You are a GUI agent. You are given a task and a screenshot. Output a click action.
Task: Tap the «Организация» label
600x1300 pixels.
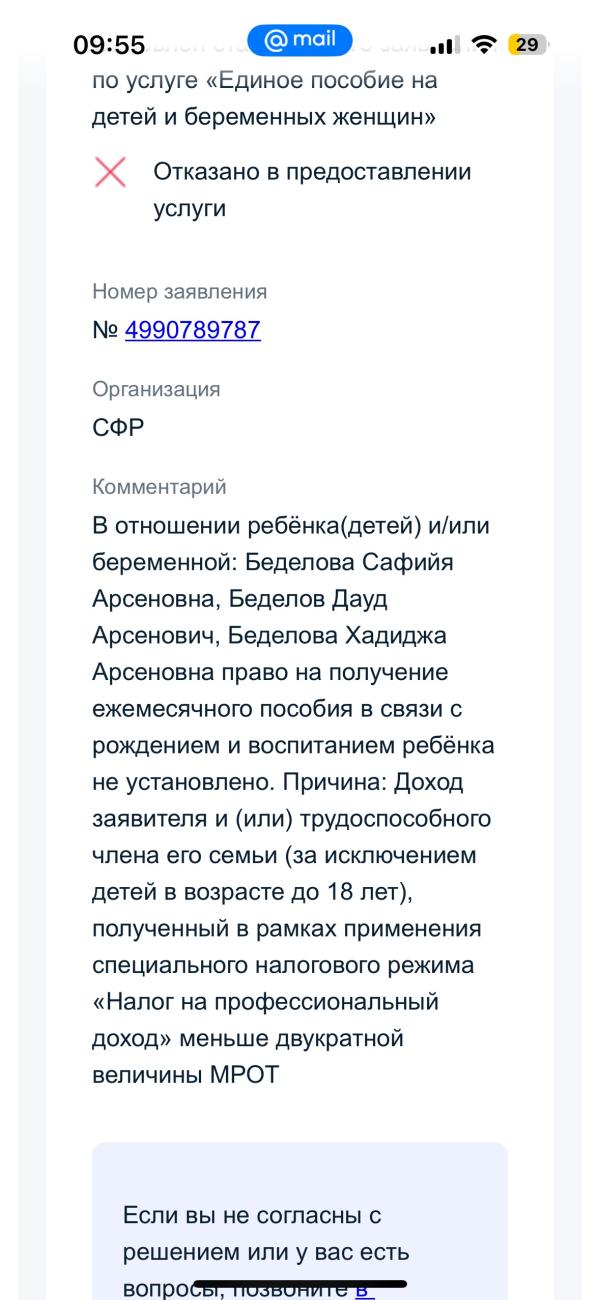click(156, 389)
